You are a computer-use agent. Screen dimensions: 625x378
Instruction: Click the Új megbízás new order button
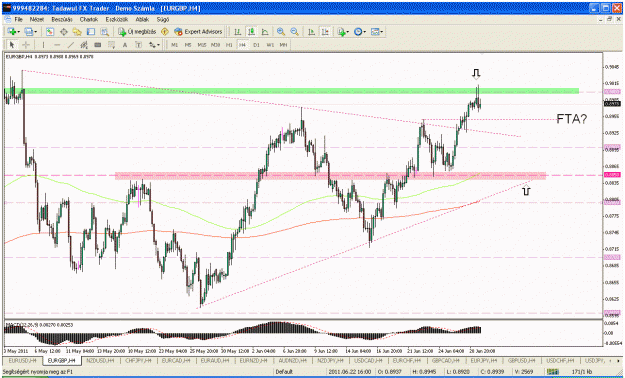pyautogui.click(x=137, y=32)
